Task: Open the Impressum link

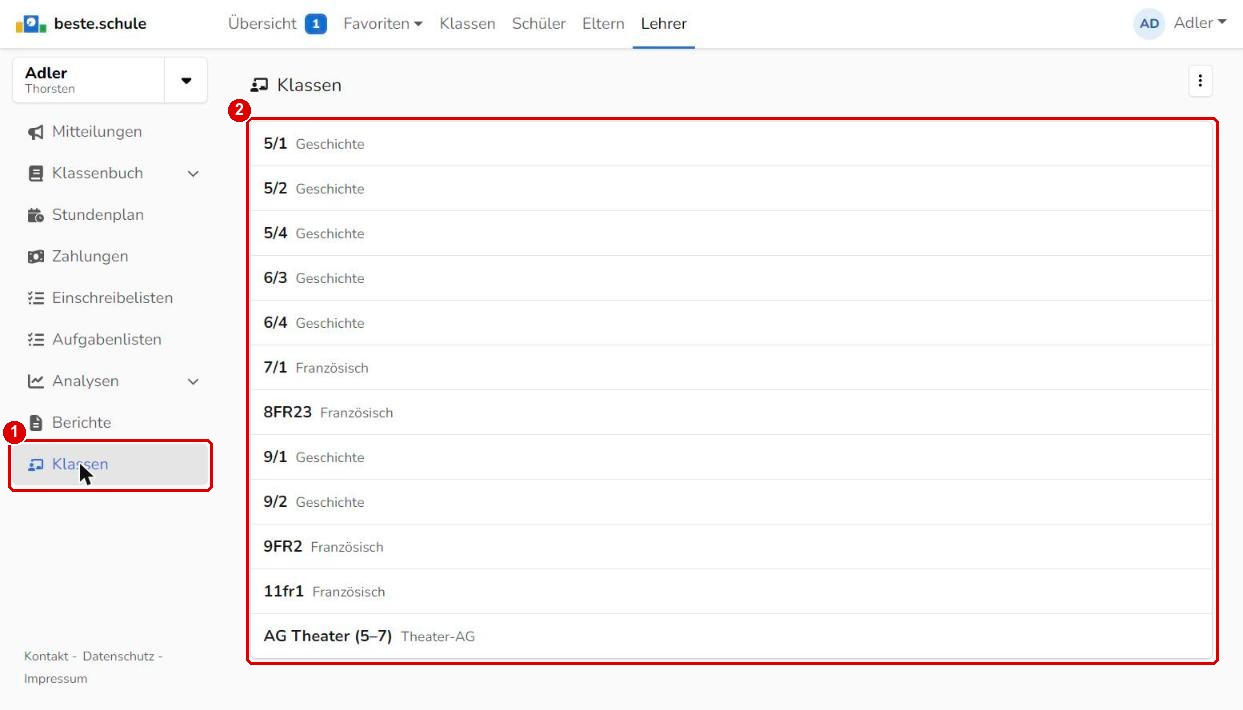Action: tap(56, 679)
